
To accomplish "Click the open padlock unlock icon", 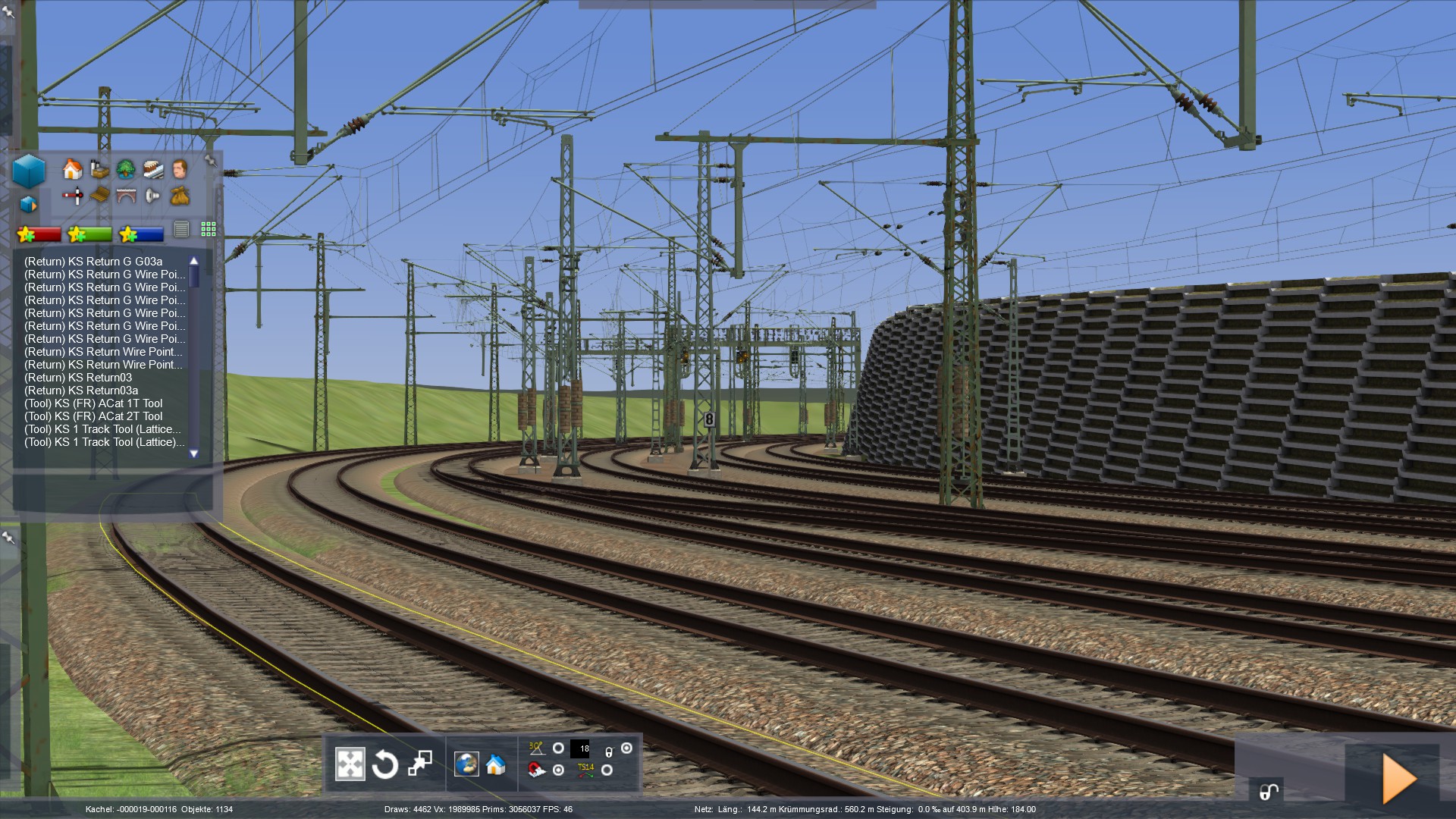I will 1269,792.
